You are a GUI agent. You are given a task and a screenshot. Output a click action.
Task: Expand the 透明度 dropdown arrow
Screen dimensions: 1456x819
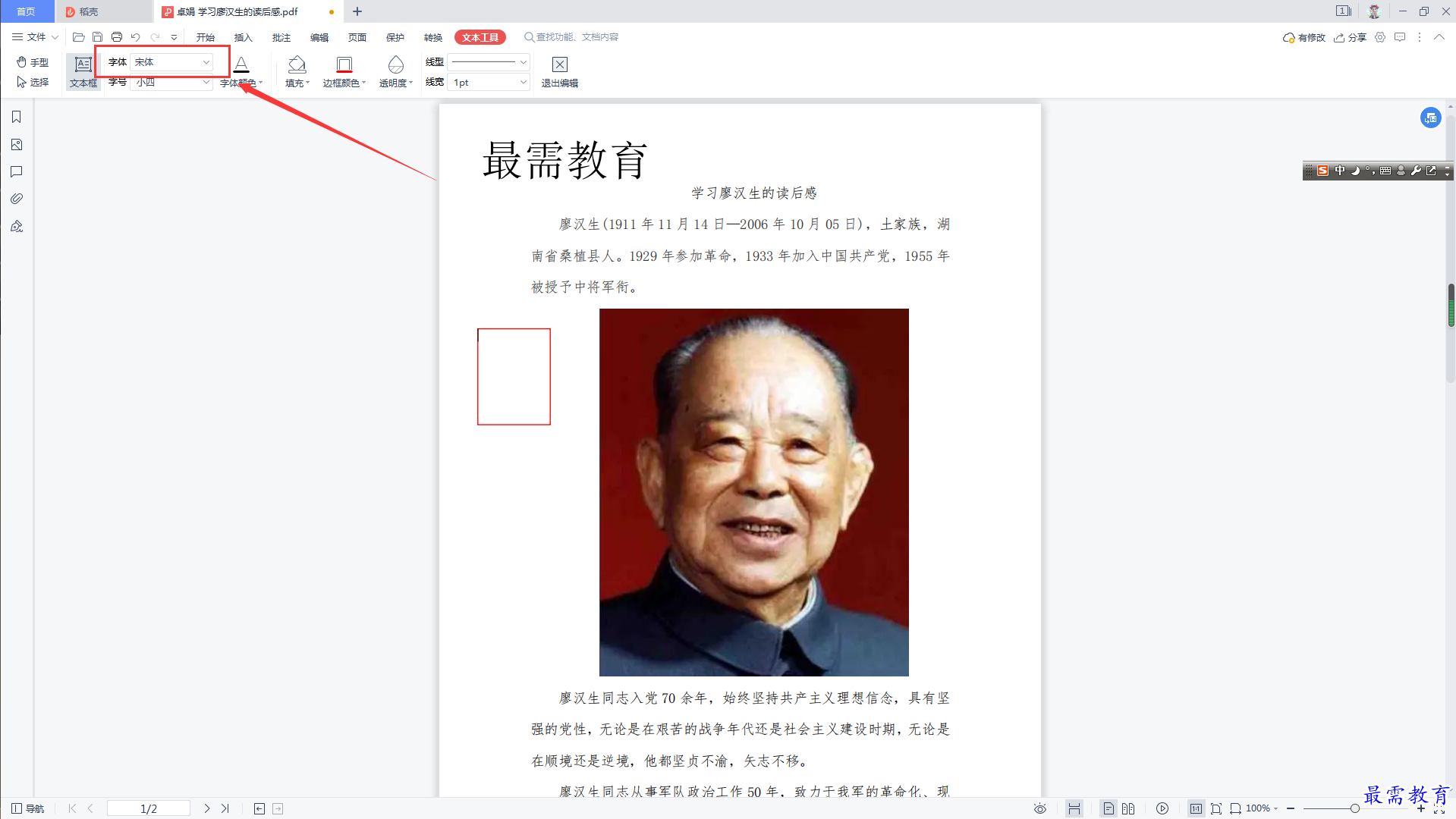pos(410,83)
